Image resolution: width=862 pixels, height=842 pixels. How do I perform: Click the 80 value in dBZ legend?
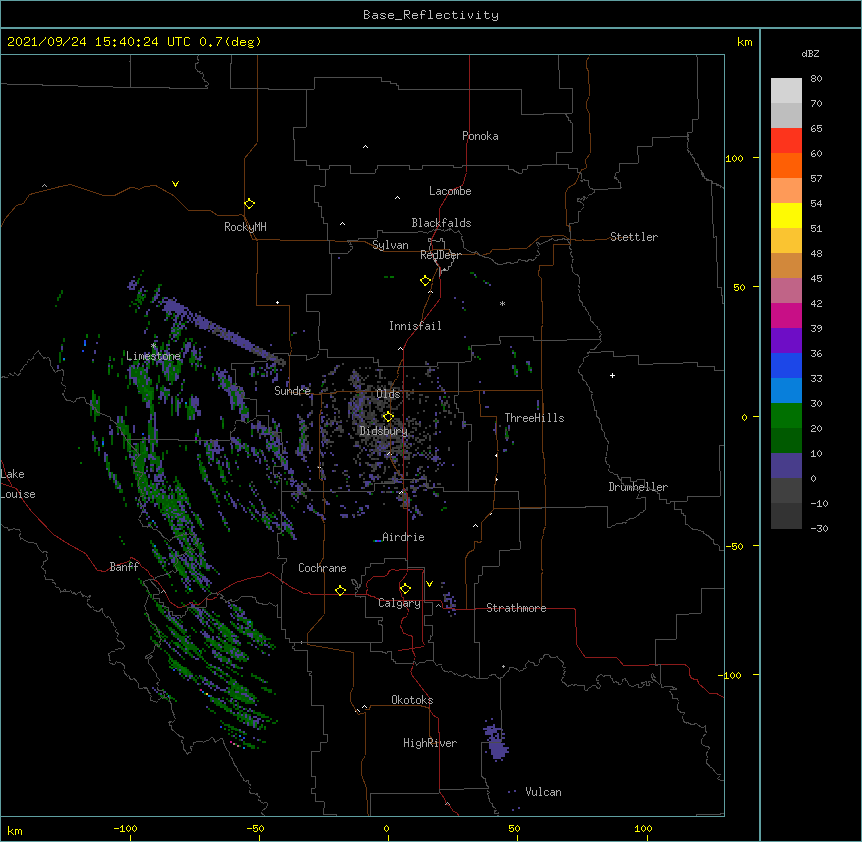point(816,78)
